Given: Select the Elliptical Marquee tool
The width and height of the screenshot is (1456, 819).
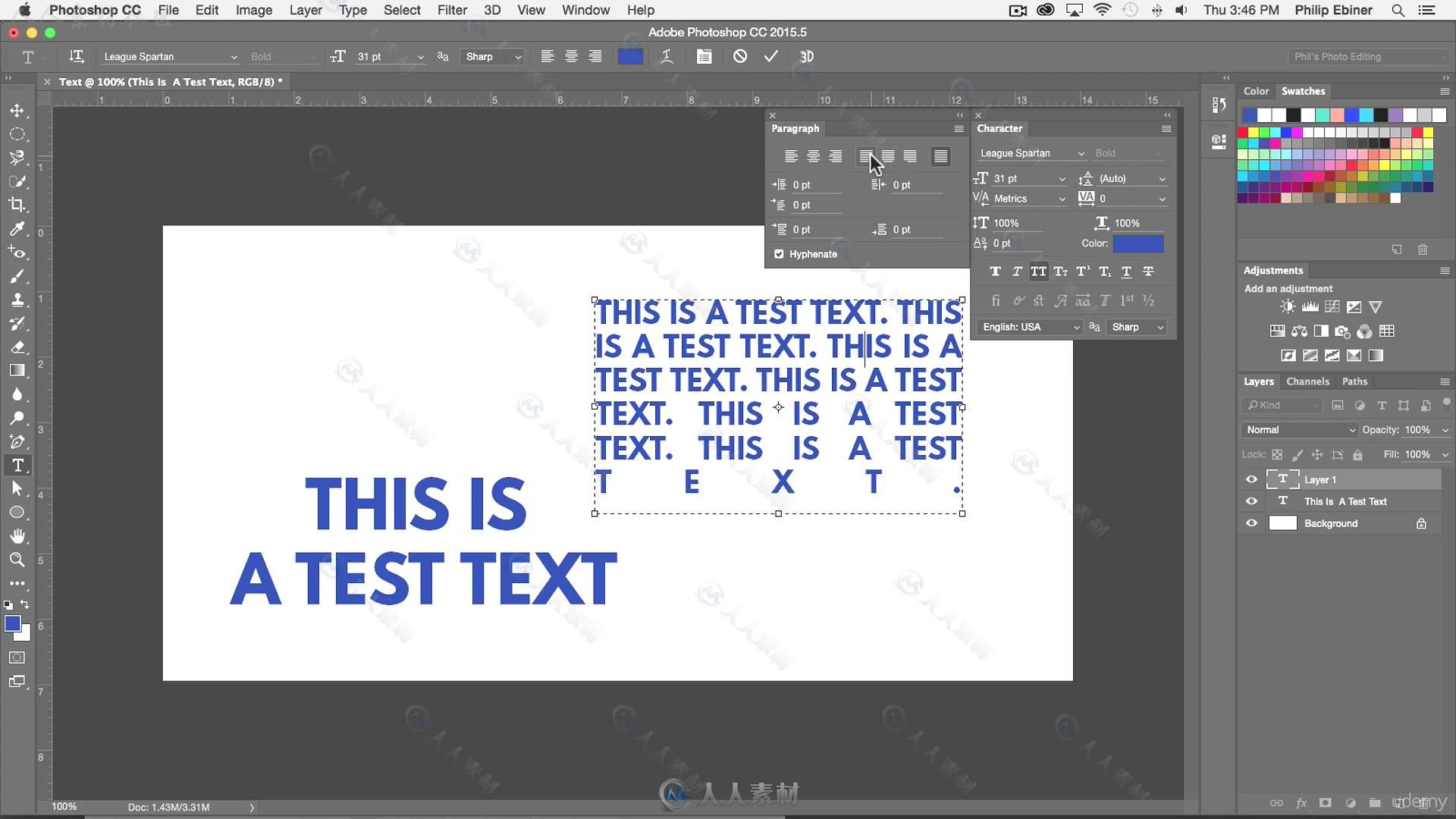Looking at the screenshot, I should (17, 134).
